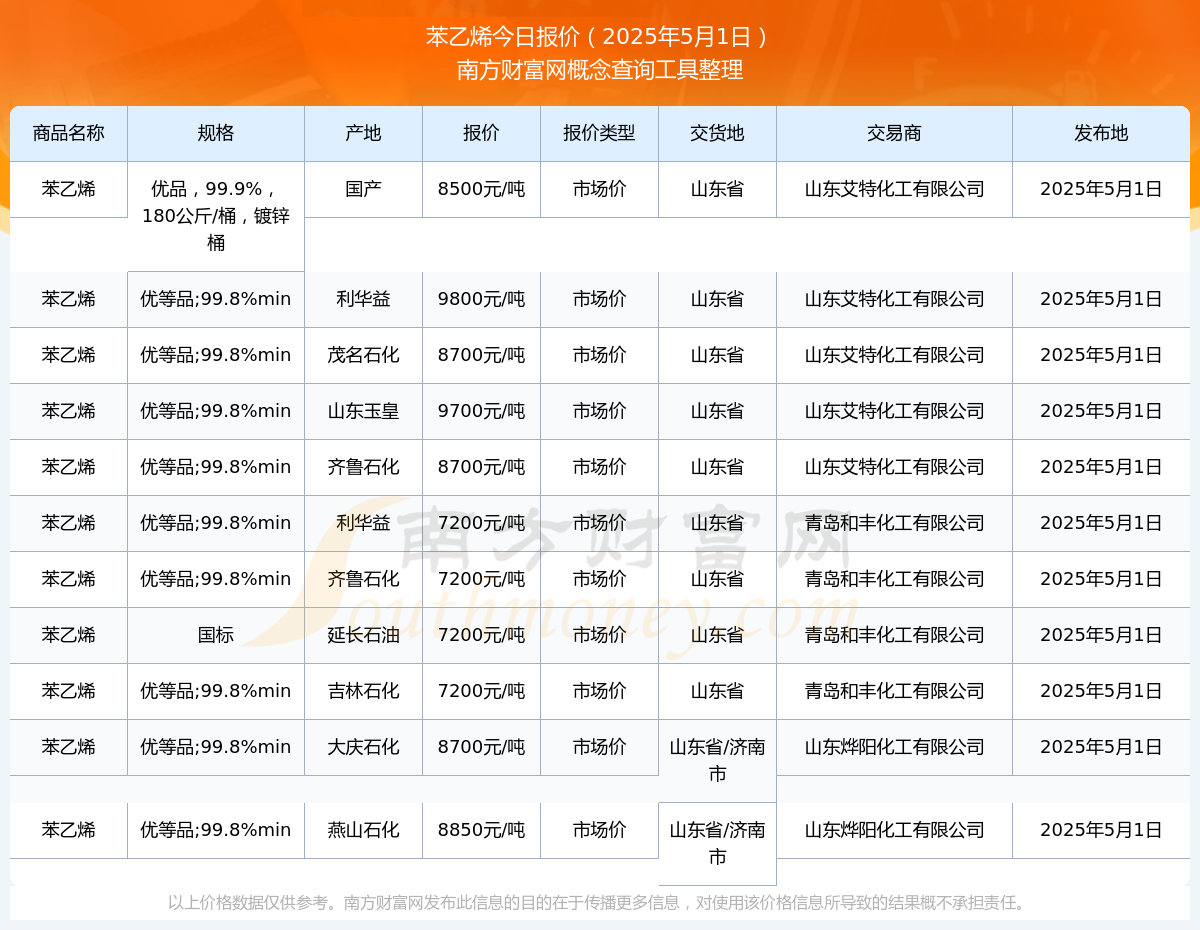Viewport: 1200px width, 930px height.
Task: Click 2025年5月1日 in the 国产 row
Action: (x=1101, y=189)
